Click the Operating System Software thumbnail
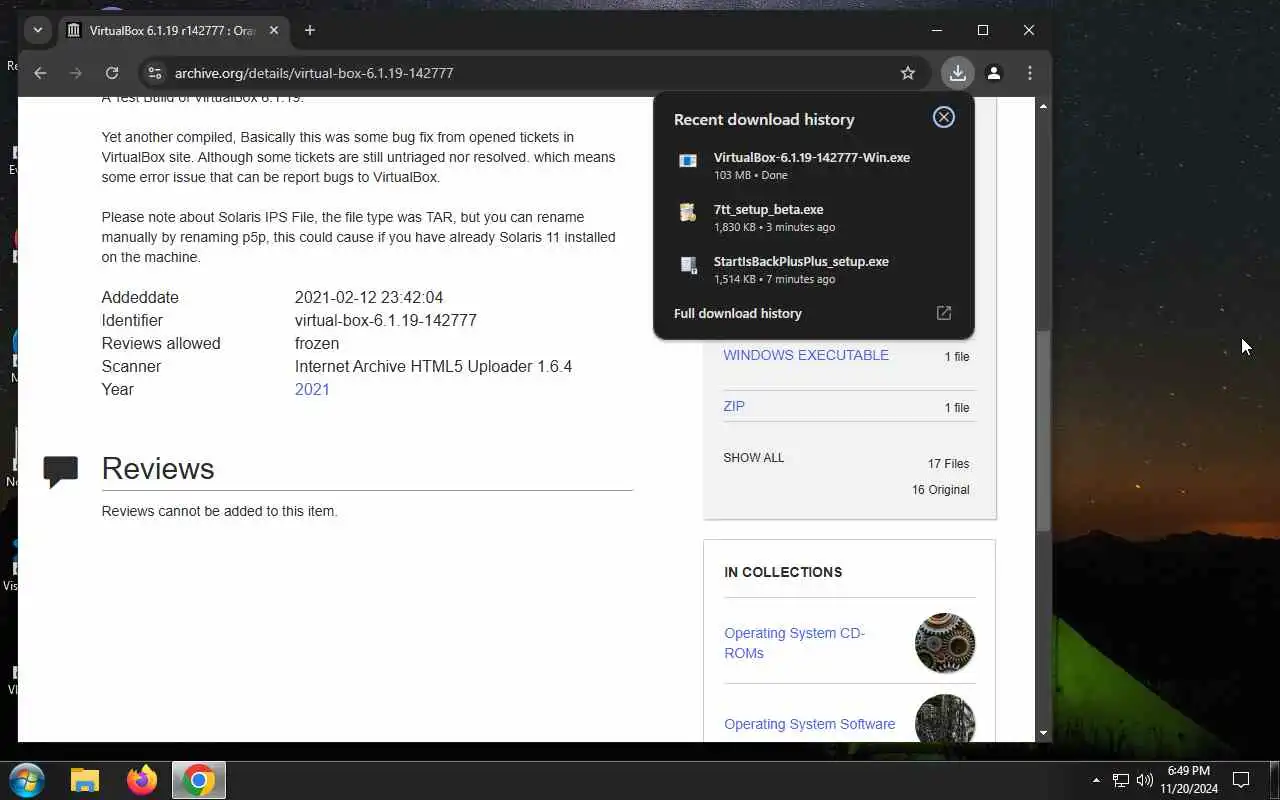This screenshot has height=800, width=1280. click(x=945, y=718)
